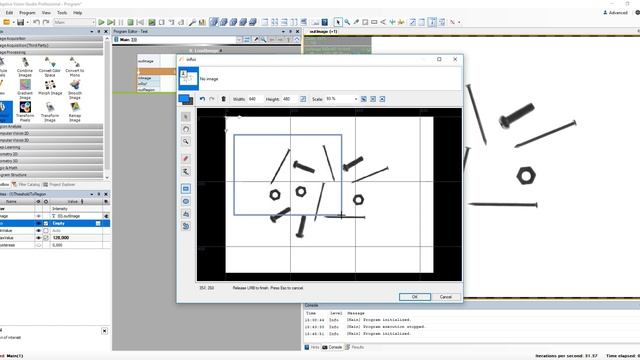Switch to the Console tab at bottom
The width and height of the screenshot is (640, 360).
[332, 347]
